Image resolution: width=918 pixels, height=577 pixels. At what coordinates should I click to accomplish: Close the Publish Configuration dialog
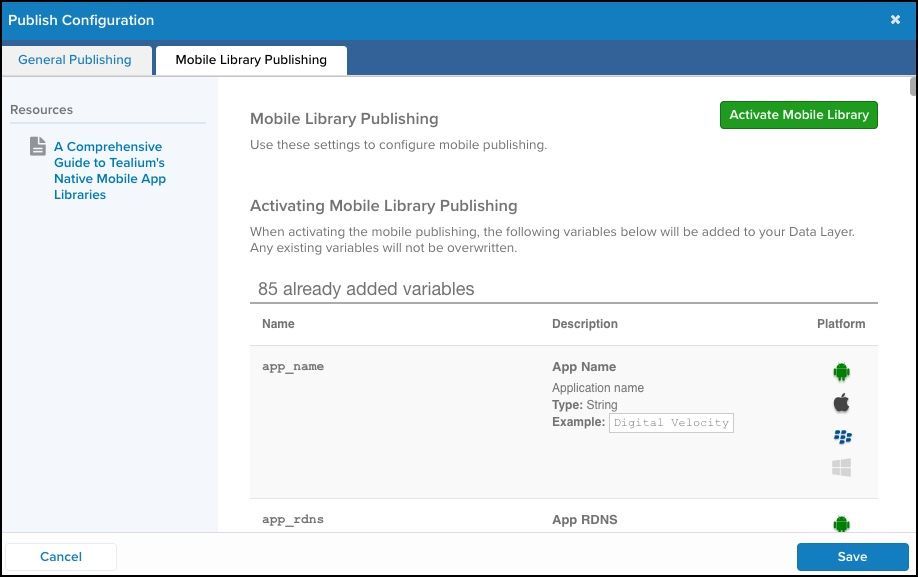[x=895, y=20]
